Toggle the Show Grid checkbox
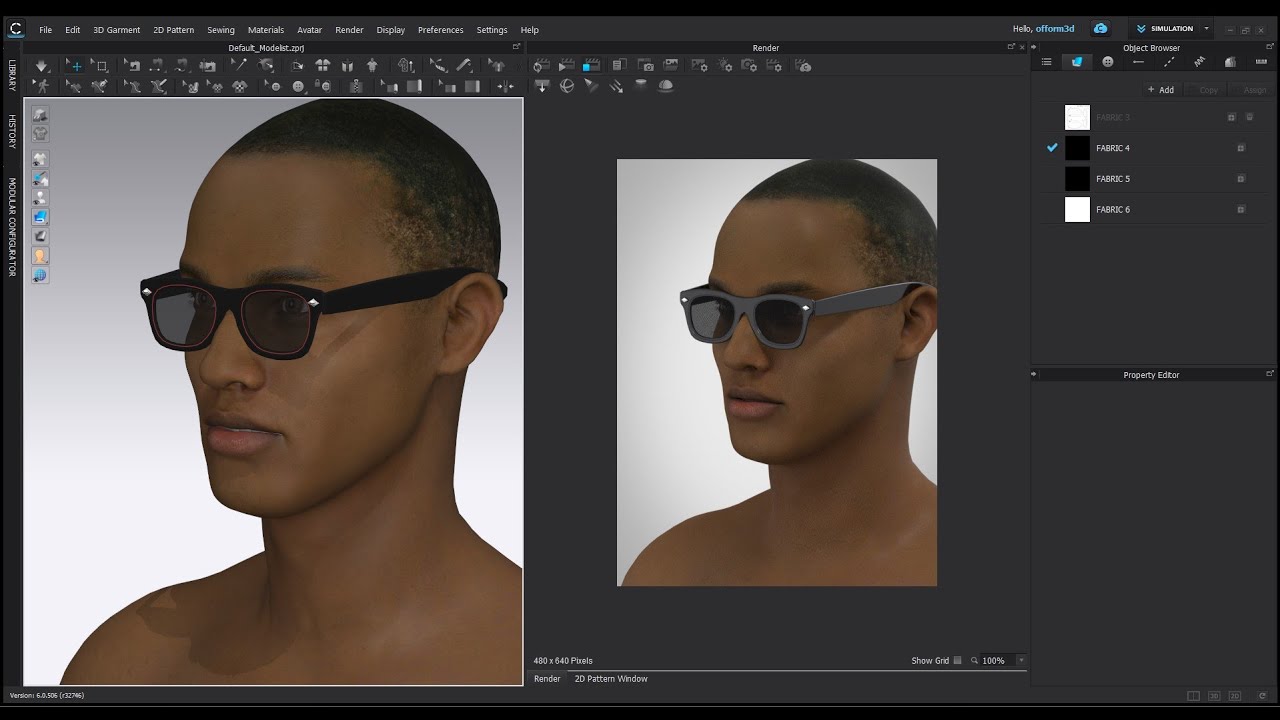This screenshot has width=1280, height=720. [957, 660]
